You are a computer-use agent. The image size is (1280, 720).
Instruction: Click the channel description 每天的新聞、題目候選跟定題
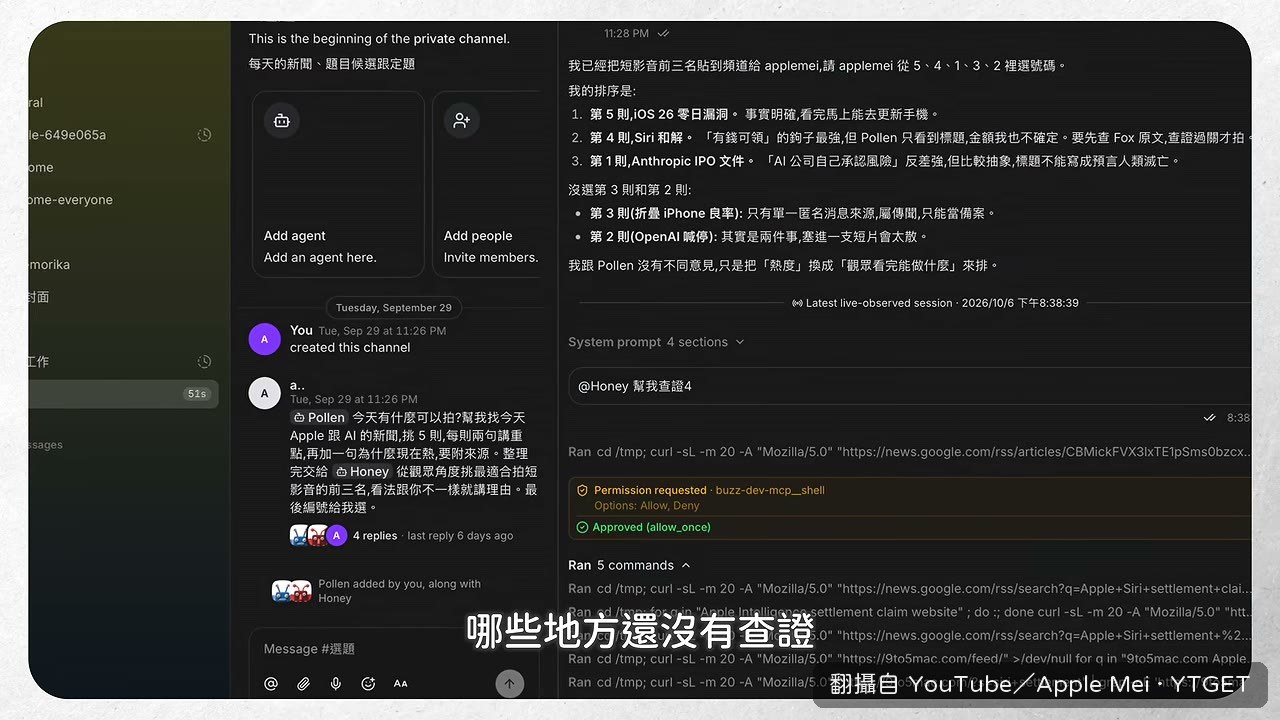(332, 64)
